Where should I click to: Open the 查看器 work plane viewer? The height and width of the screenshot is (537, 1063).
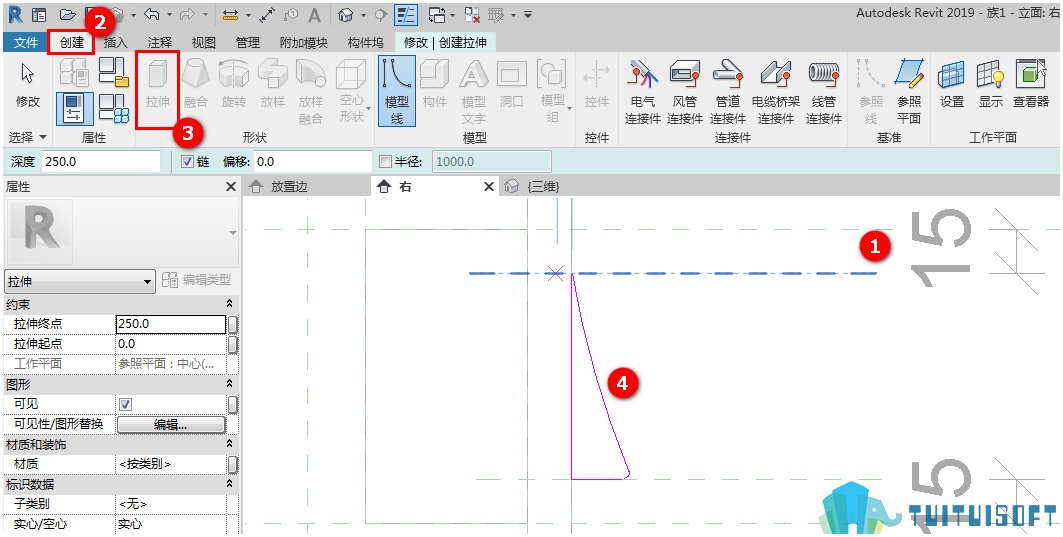point(1030,83)
